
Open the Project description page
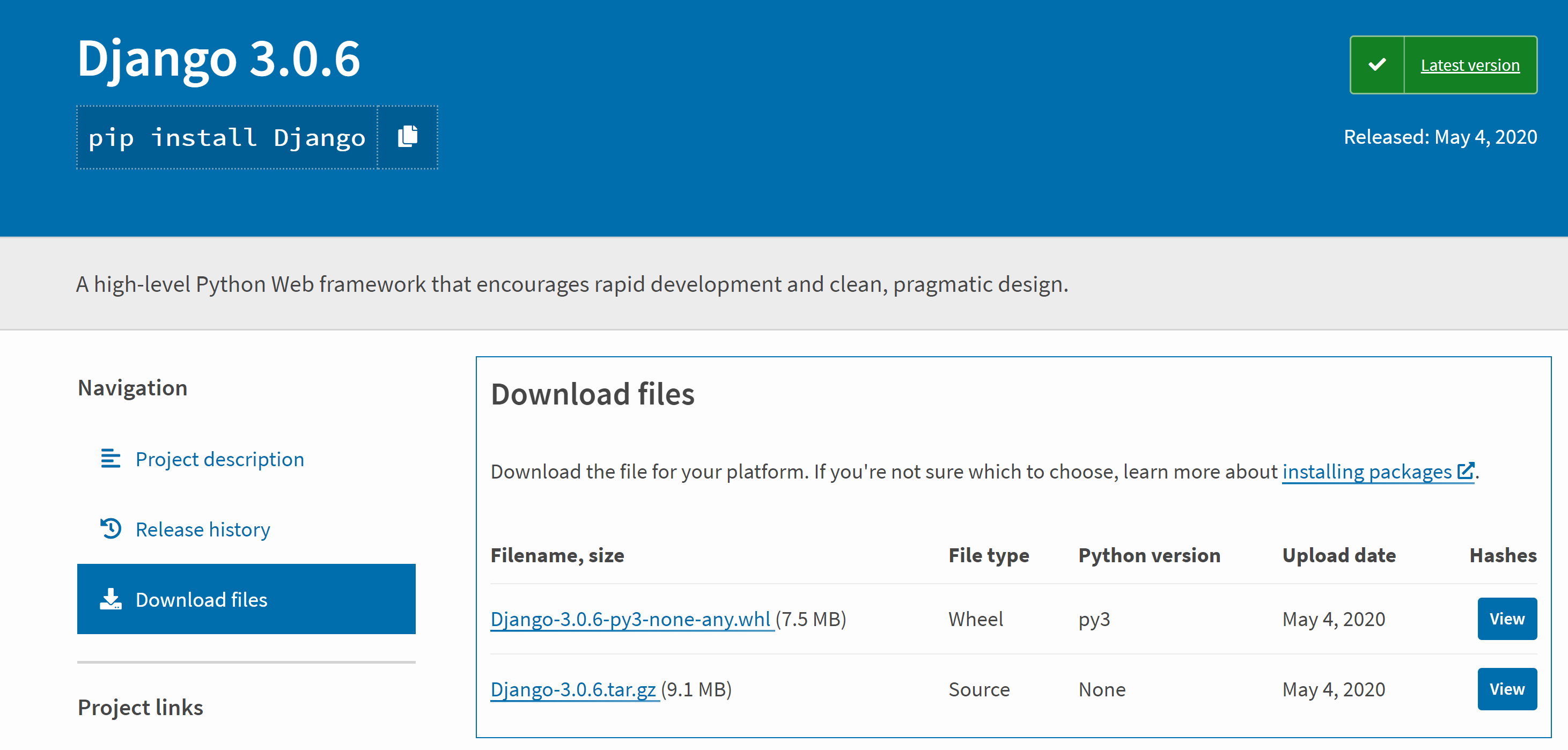pos(220,459)
